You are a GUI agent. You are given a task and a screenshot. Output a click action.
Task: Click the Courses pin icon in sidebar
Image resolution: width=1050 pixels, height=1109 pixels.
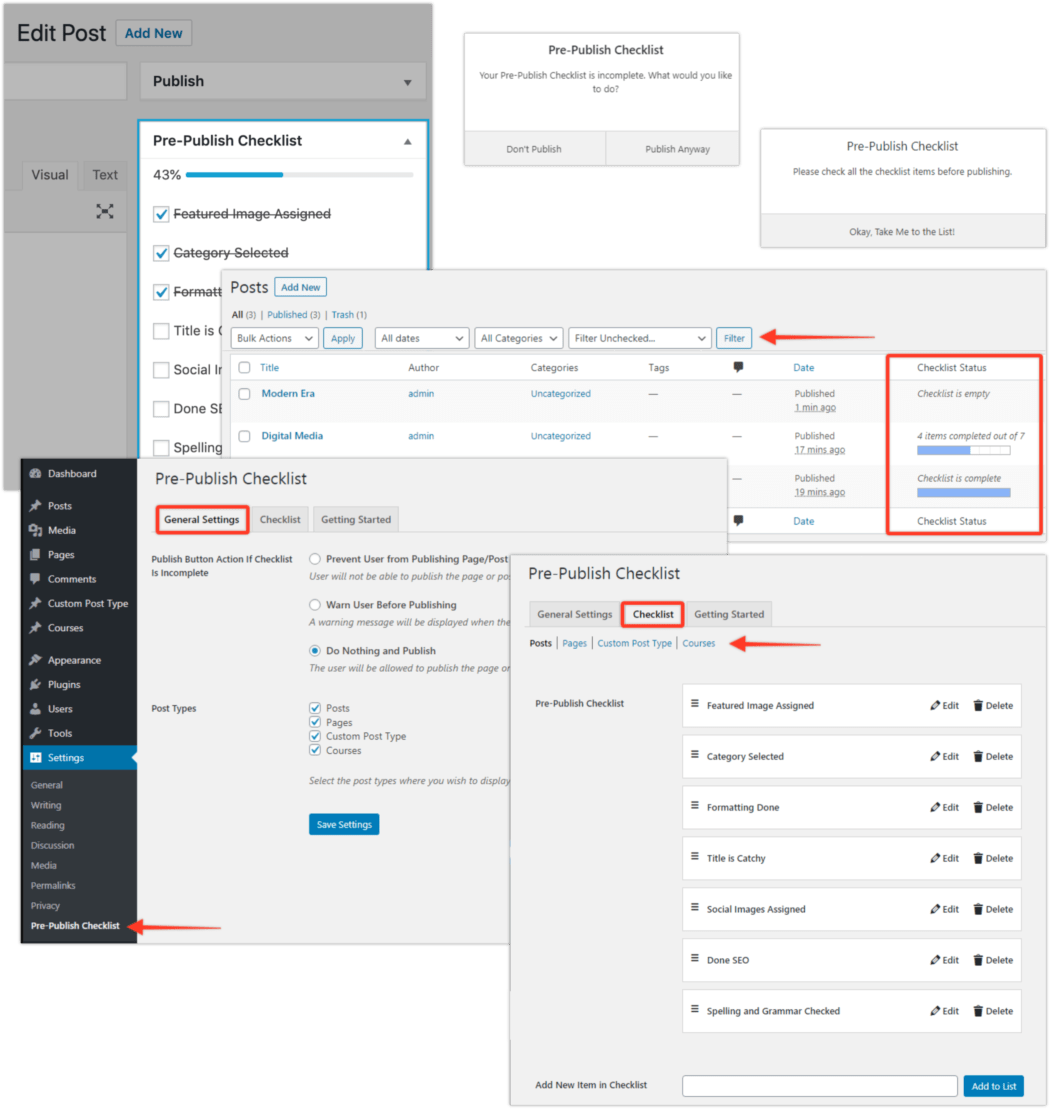pos(35,628)
